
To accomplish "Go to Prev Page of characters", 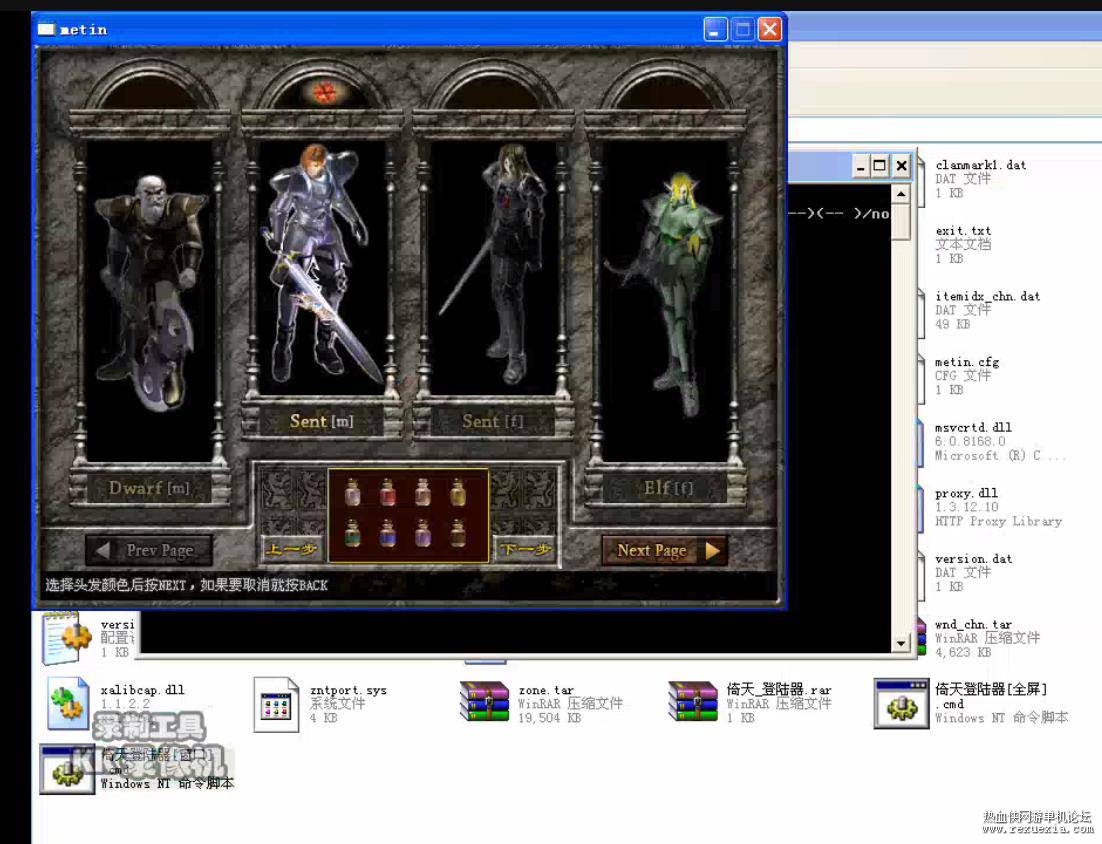I will tap(149, 550).
